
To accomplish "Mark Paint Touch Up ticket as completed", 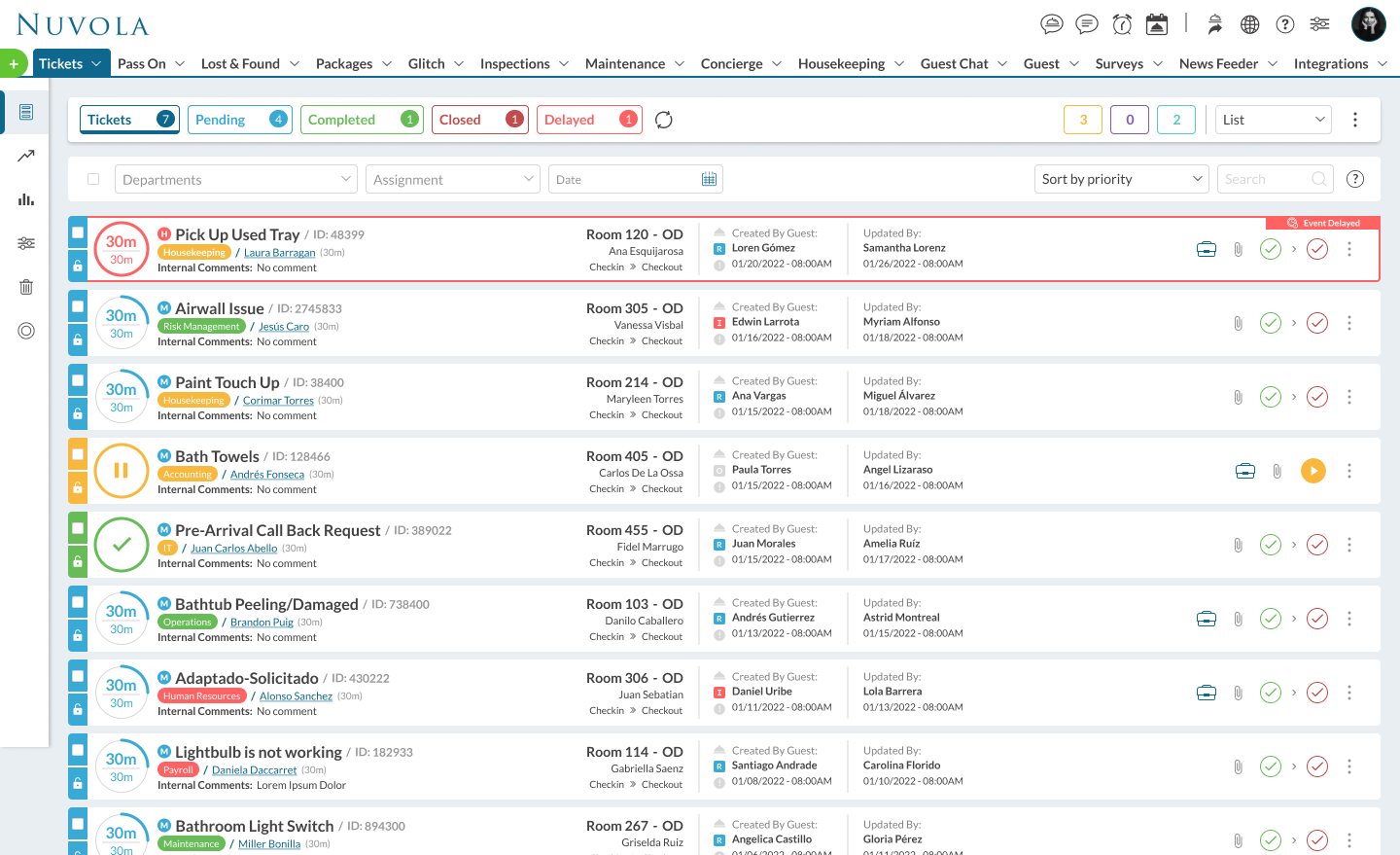I will (x=1270, y=397).
